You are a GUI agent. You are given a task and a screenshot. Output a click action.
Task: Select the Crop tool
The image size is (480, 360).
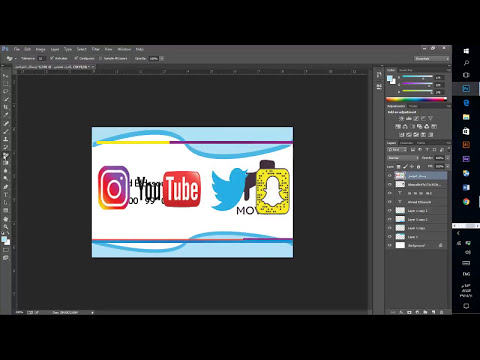(6, 107)
